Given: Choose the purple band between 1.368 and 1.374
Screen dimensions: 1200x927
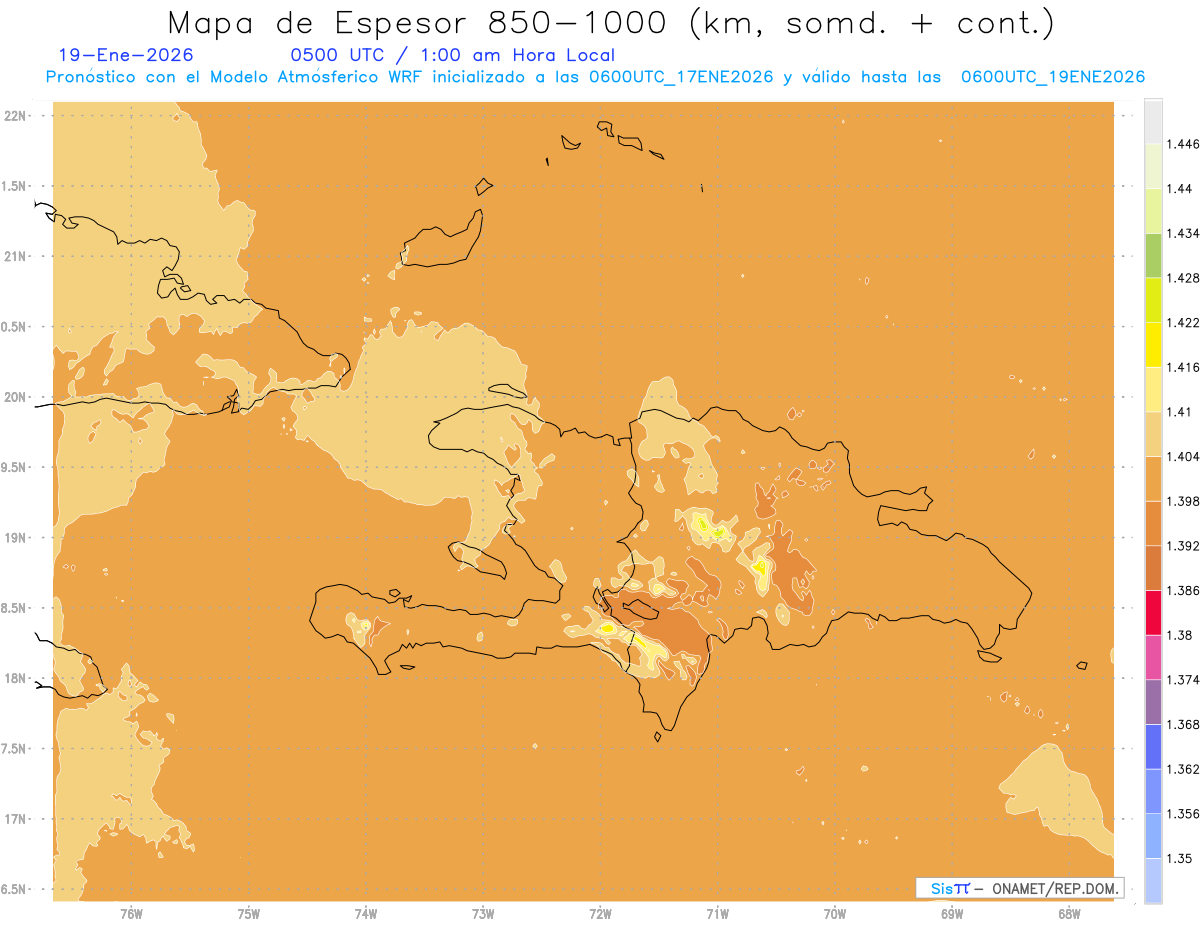Looking at the screenshot, I should click(x=1153, y=702).
